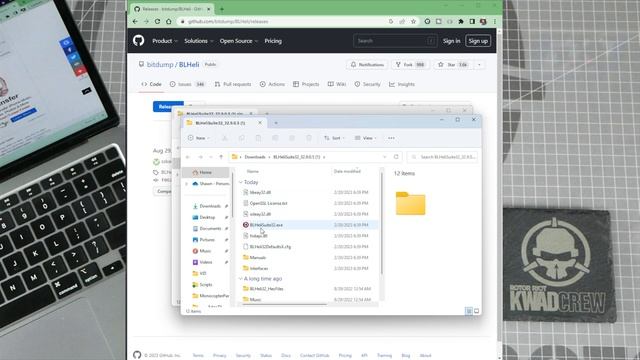Click Explorer search box
The image size is (640, 360).
coord(442,157)
